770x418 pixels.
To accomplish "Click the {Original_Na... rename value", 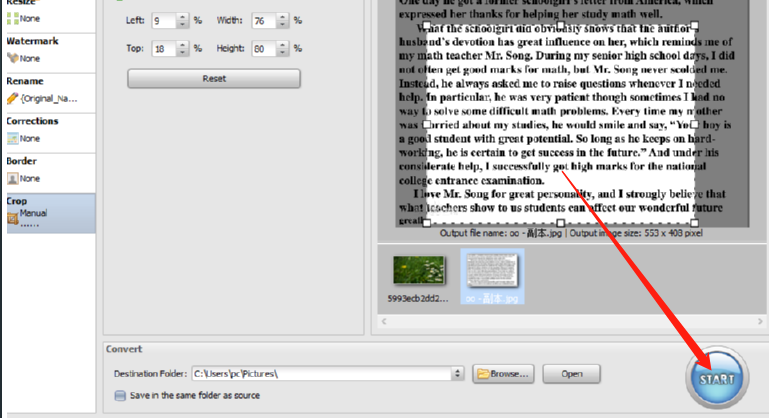I will pyautogui.click(x=49, y=99).
